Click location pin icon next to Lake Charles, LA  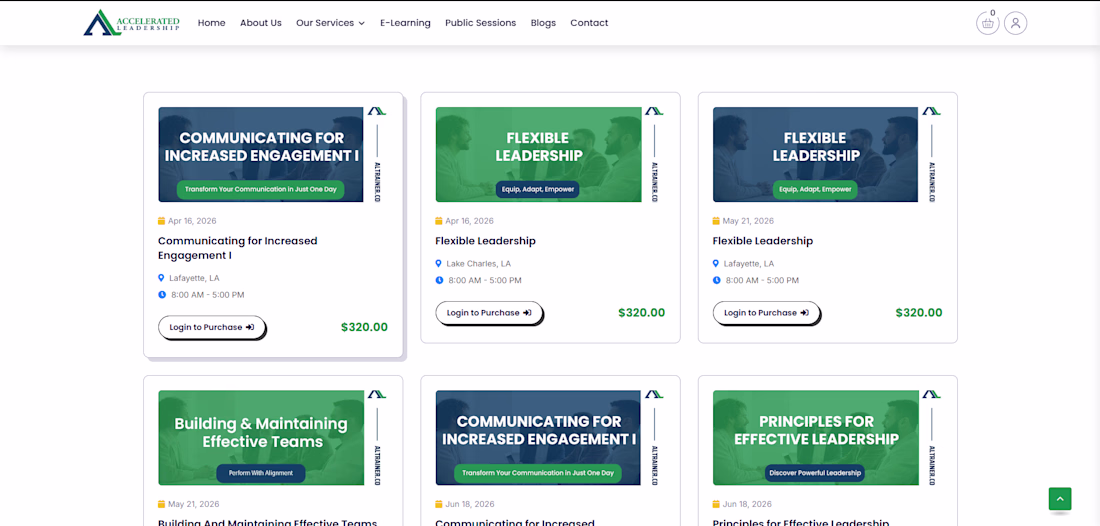(439, 264)
